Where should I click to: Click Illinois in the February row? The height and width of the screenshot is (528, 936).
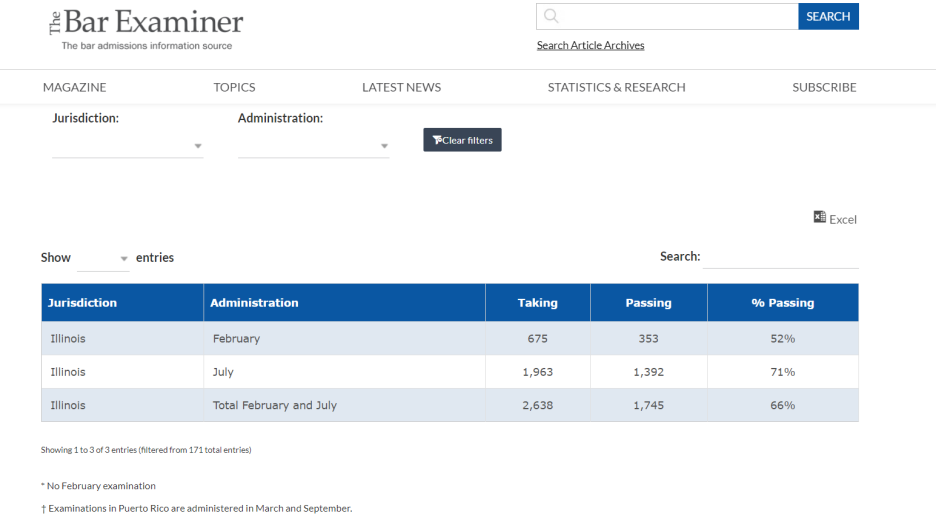click(x=68, y=338)
